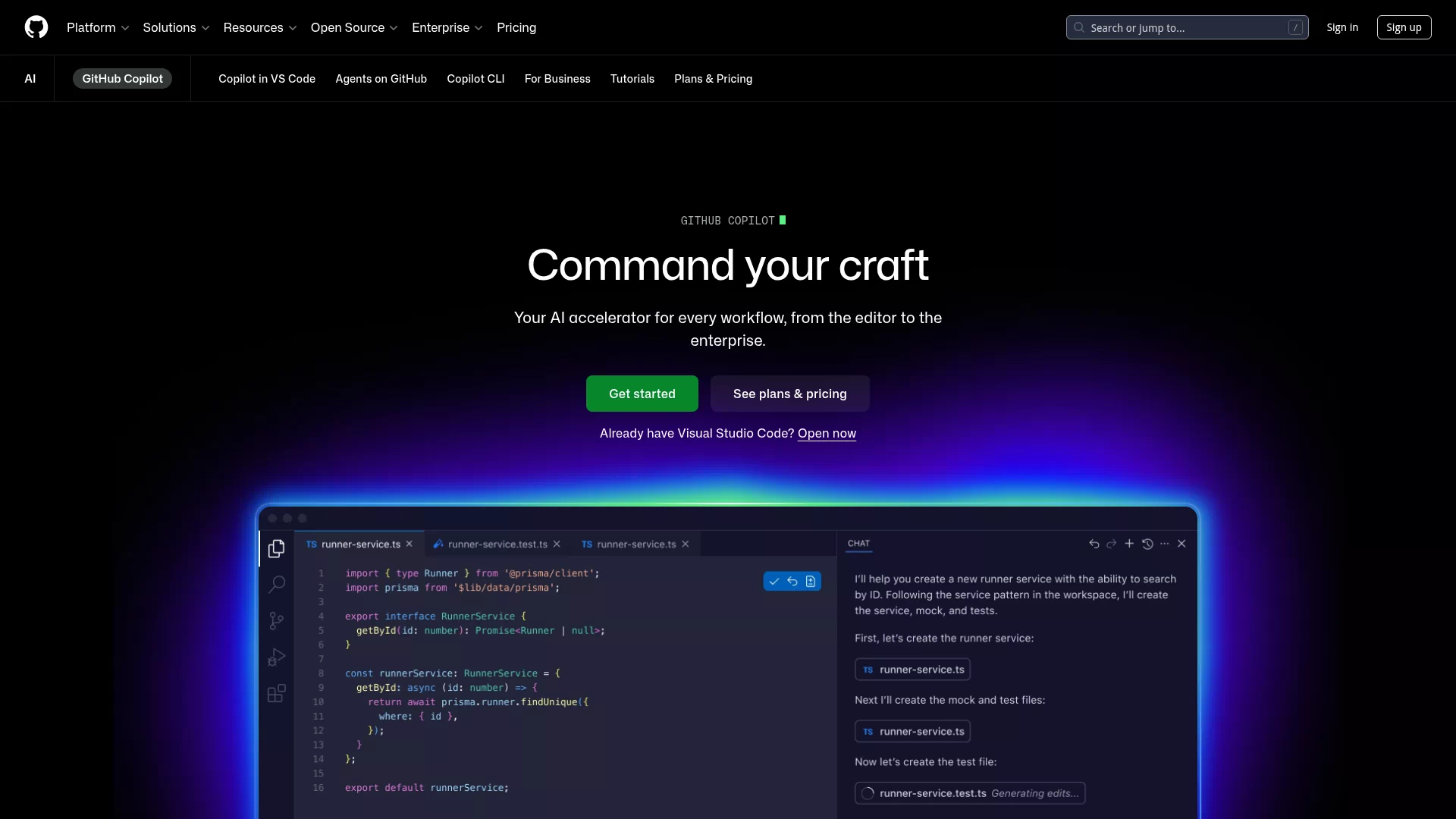Open the Copilot CLI page
The height and width of the screenshot is (819, 1456).
(x=475, y=79)
